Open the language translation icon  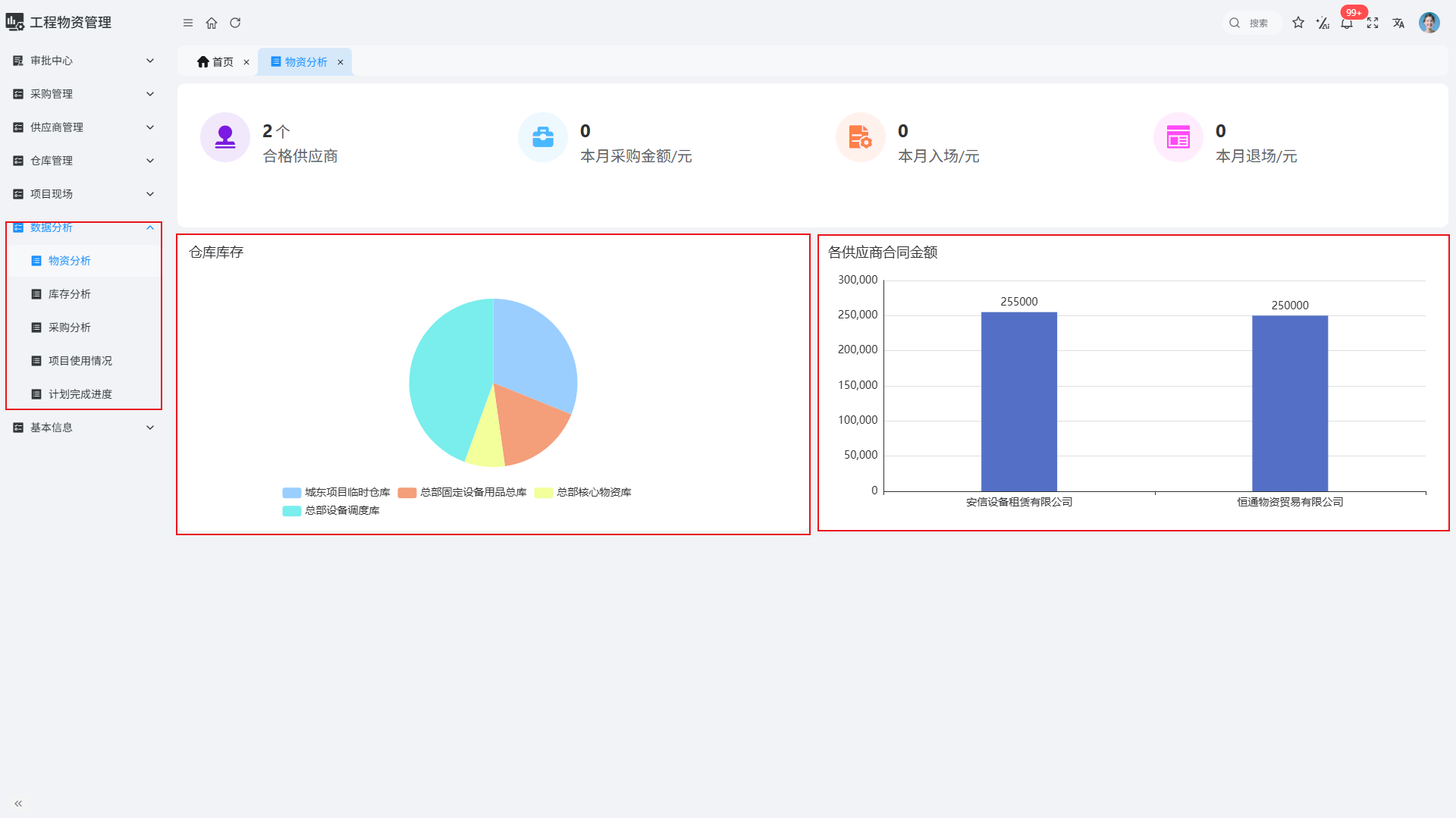(1398, 23)
